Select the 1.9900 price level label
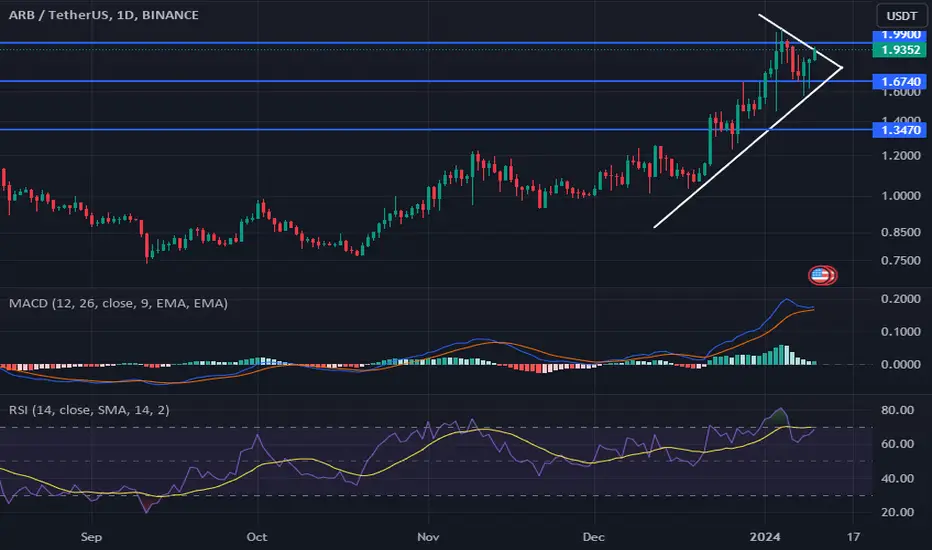Image resolution: width=932 pixels, height=550 pixels. pos(899,35)
